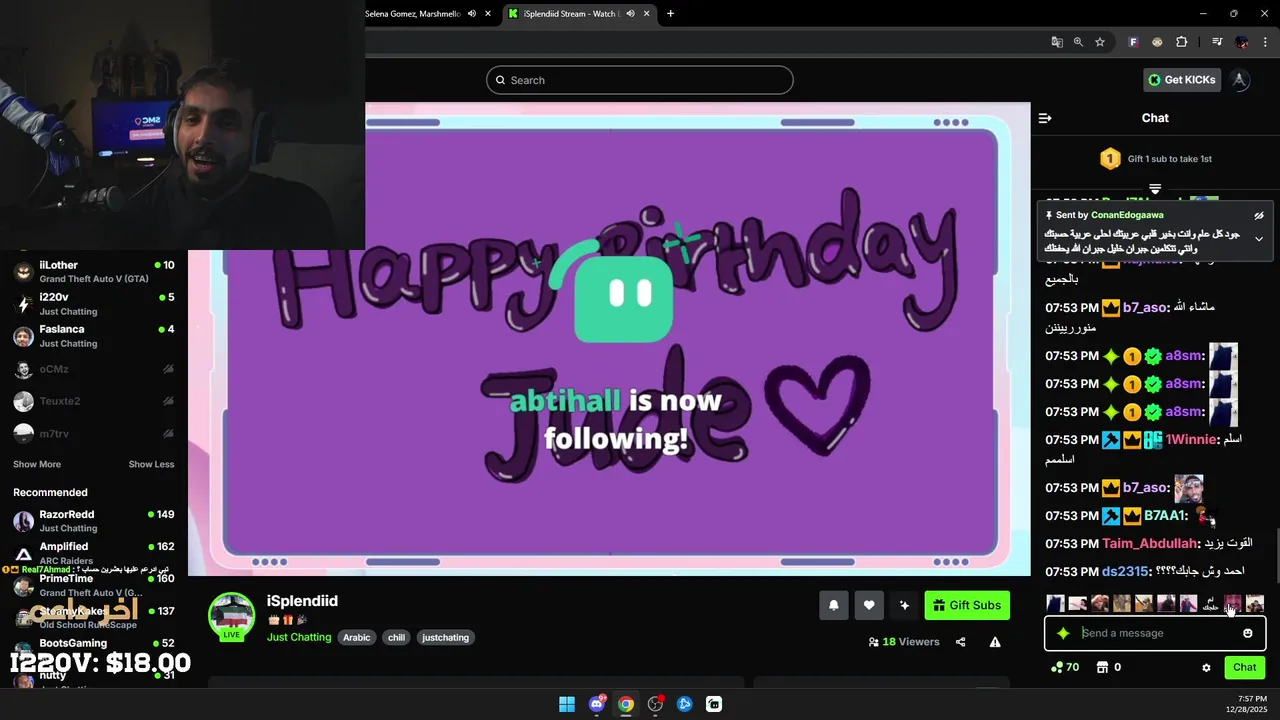This screenshot has height=720, width=1280.
Task: Open the Chrome three-dot menu
Action: click(1263, 42)
